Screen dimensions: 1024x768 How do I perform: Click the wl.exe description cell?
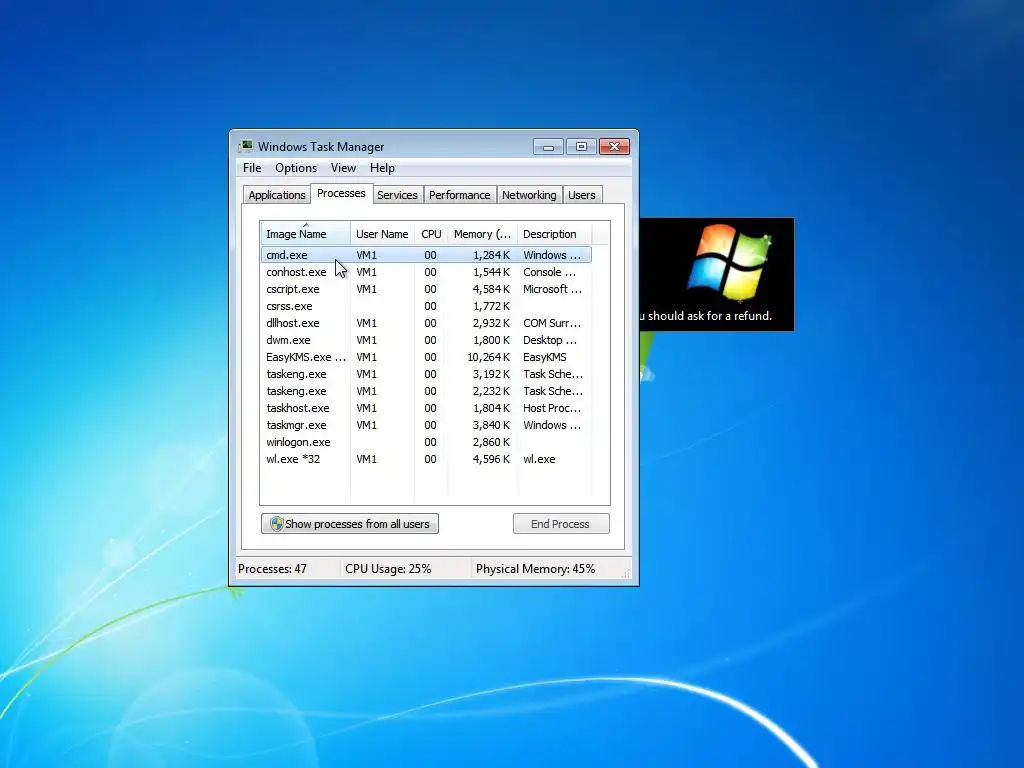point(539,458)
